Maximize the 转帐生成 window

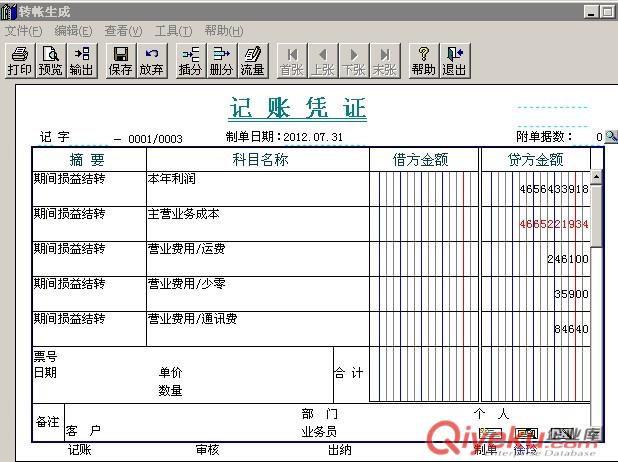[x=607, y=12]
